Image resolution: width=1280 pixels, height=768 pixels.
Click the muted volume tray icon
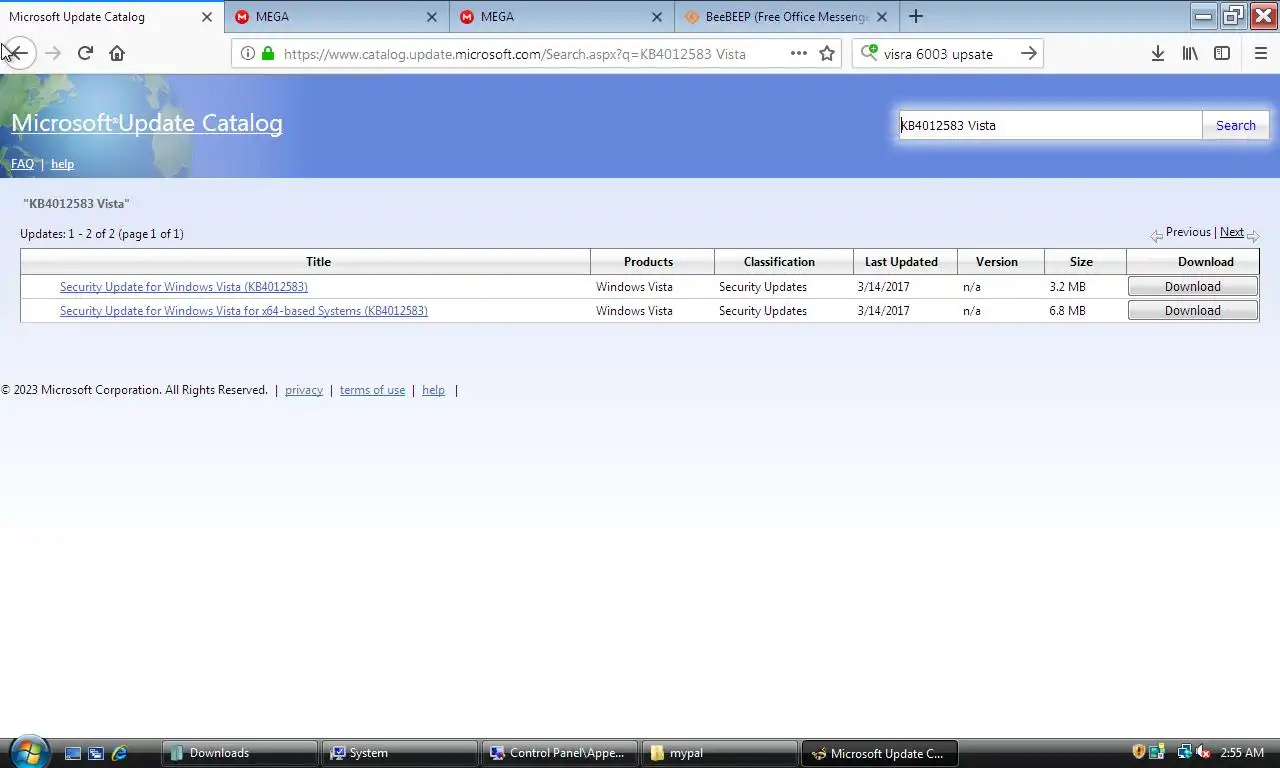coord(1204,752)
